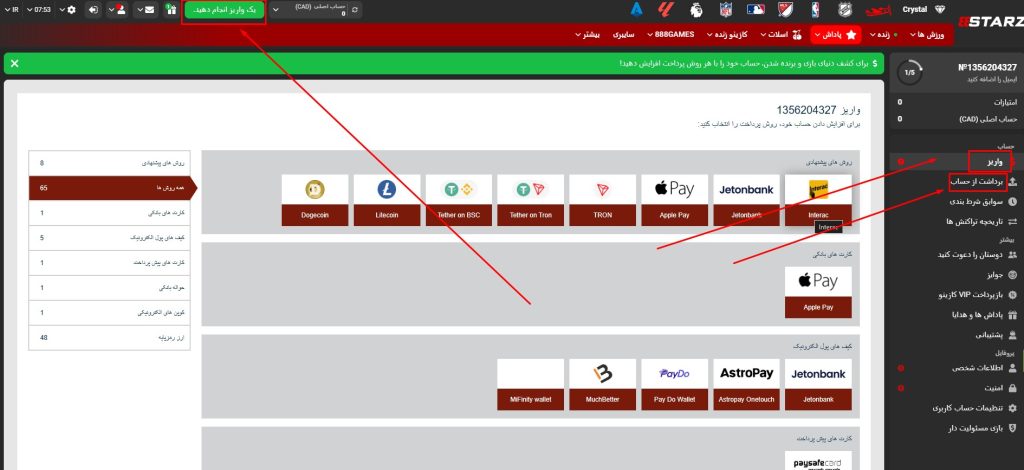This screenshot has width=1024, height=470.
Task: Open the settings gear dropdown
Action: pos(68,10)
